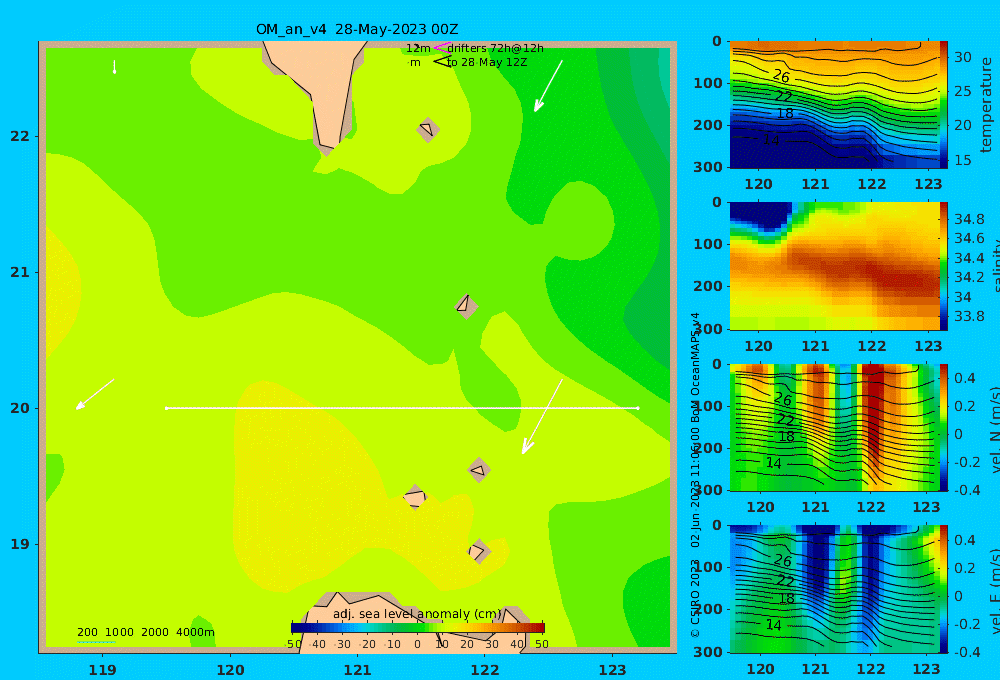This screenshot has width=1000, height=680.
Task: Click the temperature colorbar
Action: pos(944,105)
